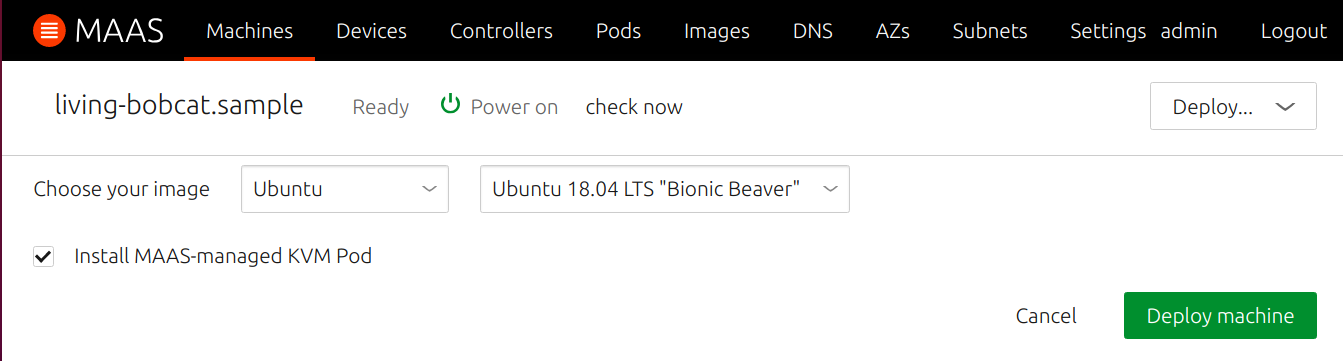Click the green Deploy machine button

(x=1220, y=316)
